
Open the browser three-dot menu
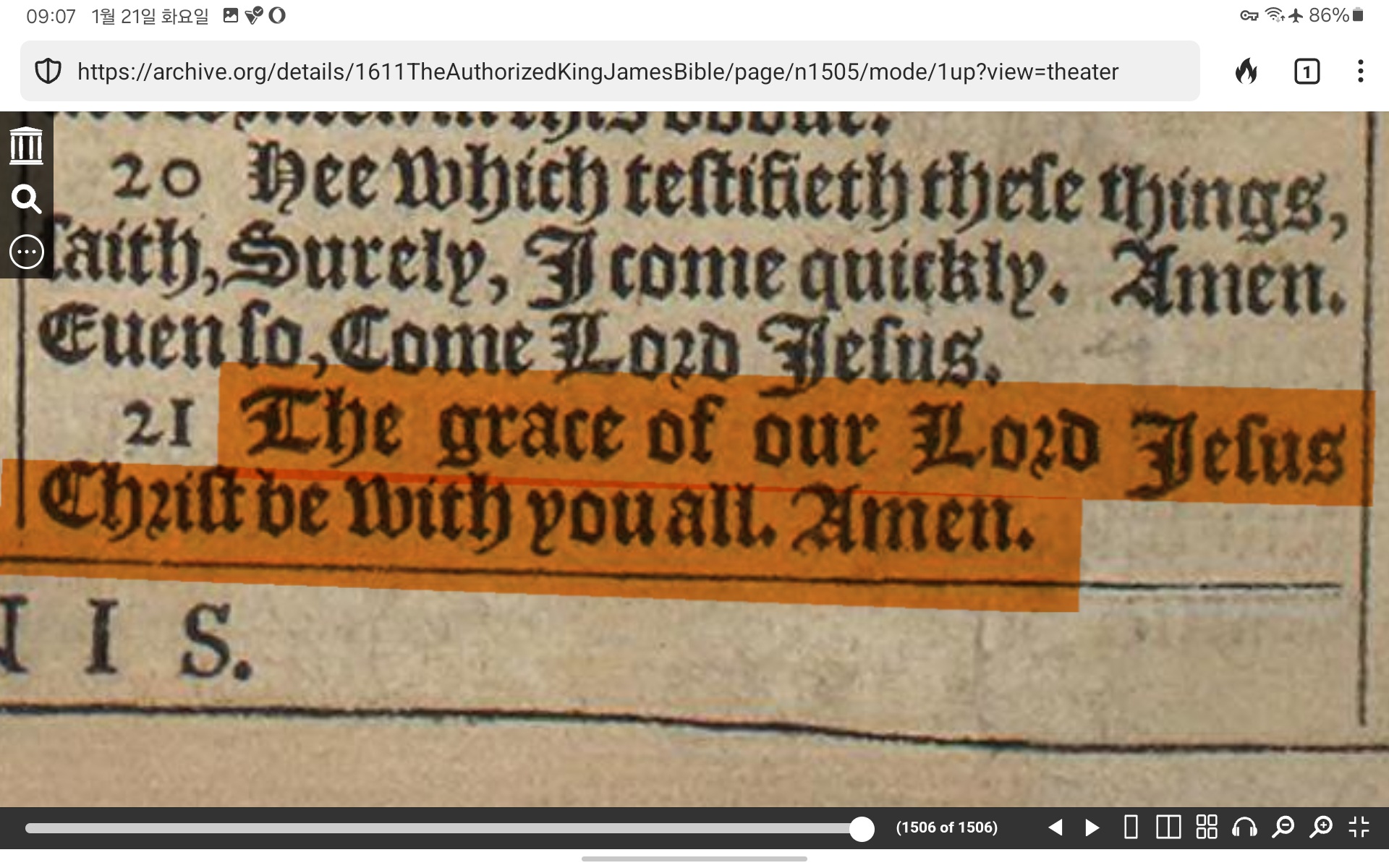pos(1361,72)
